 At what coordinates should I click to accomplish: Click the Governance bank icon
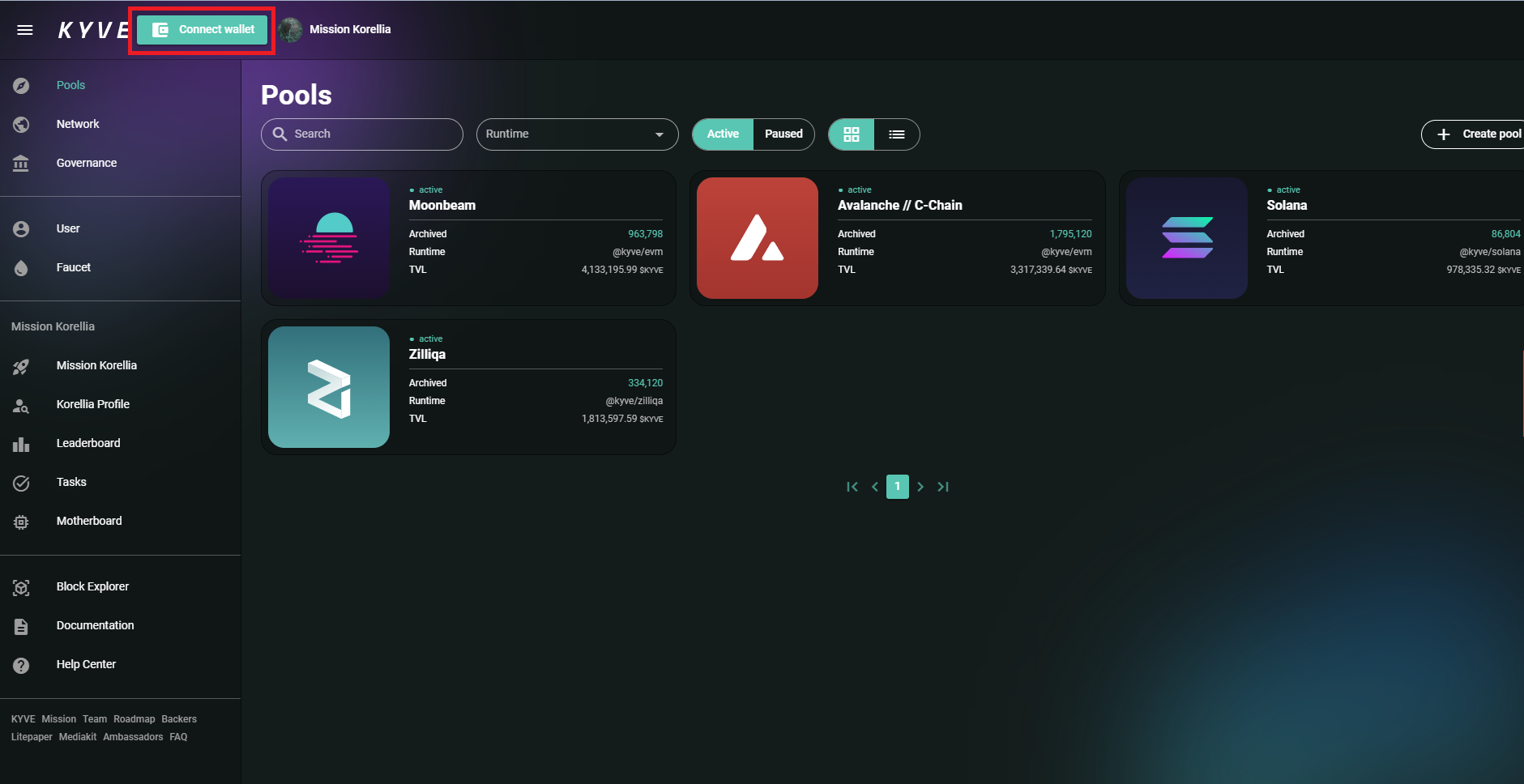click(x=21, y=164)
